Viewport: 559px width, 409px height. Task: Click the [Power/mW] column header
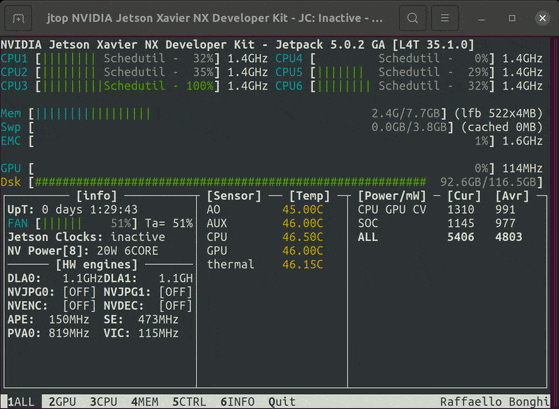392,196
